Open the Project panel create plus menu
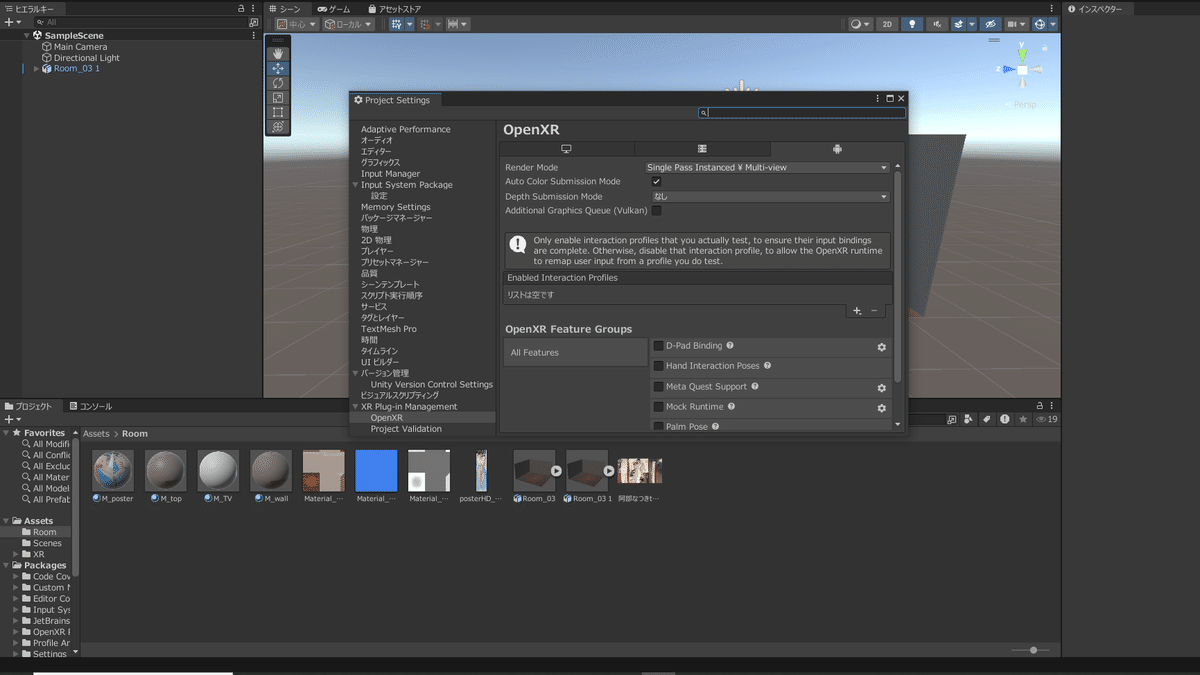Screen dimensions: 1200x675 click(x=12, y=420)
